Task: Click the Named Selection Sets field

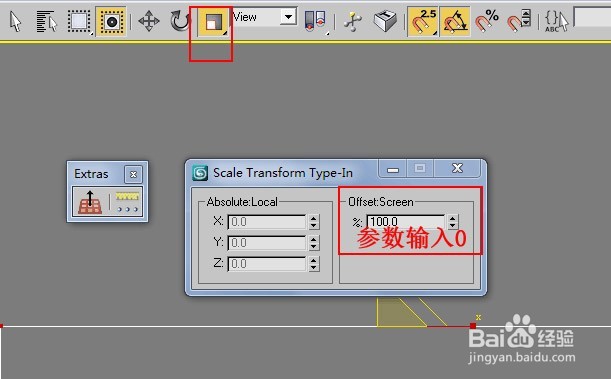Action: [x=592, y=17]
